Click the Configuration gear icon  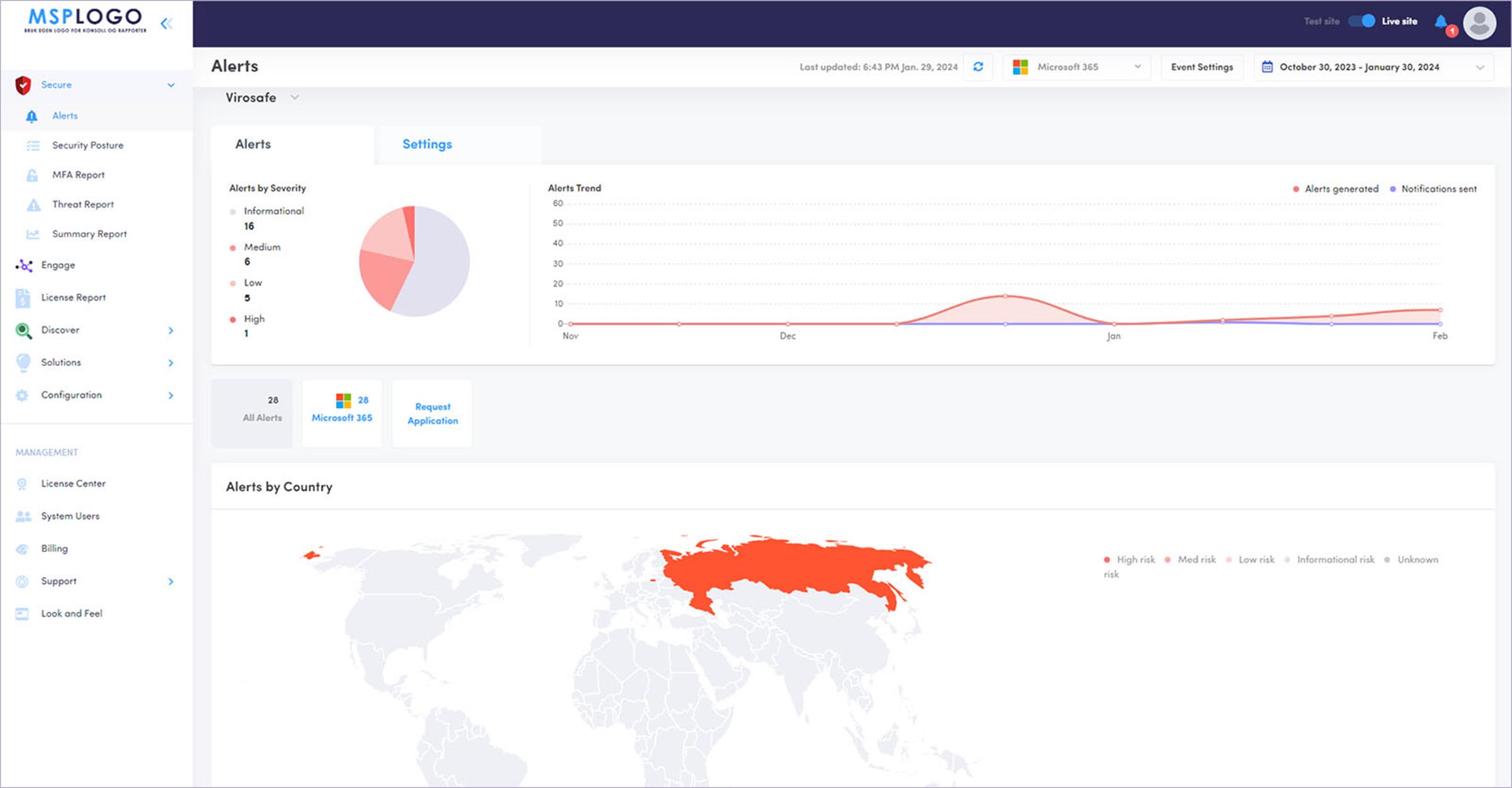tap(22, 396)
